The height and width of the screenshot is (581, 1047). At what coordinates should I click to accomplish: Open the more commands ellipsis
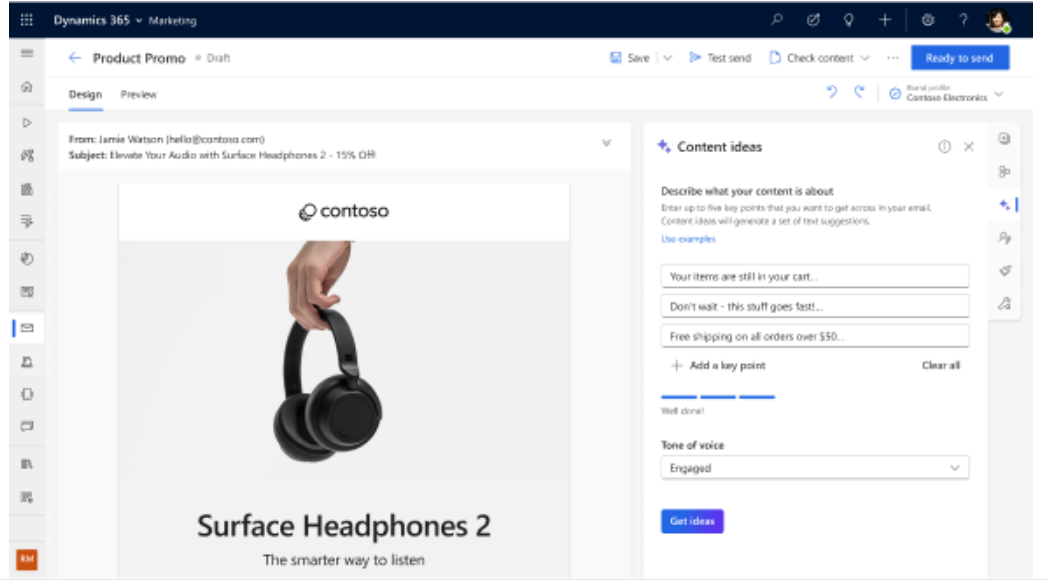pyautogui.click(x=893, y=58)
